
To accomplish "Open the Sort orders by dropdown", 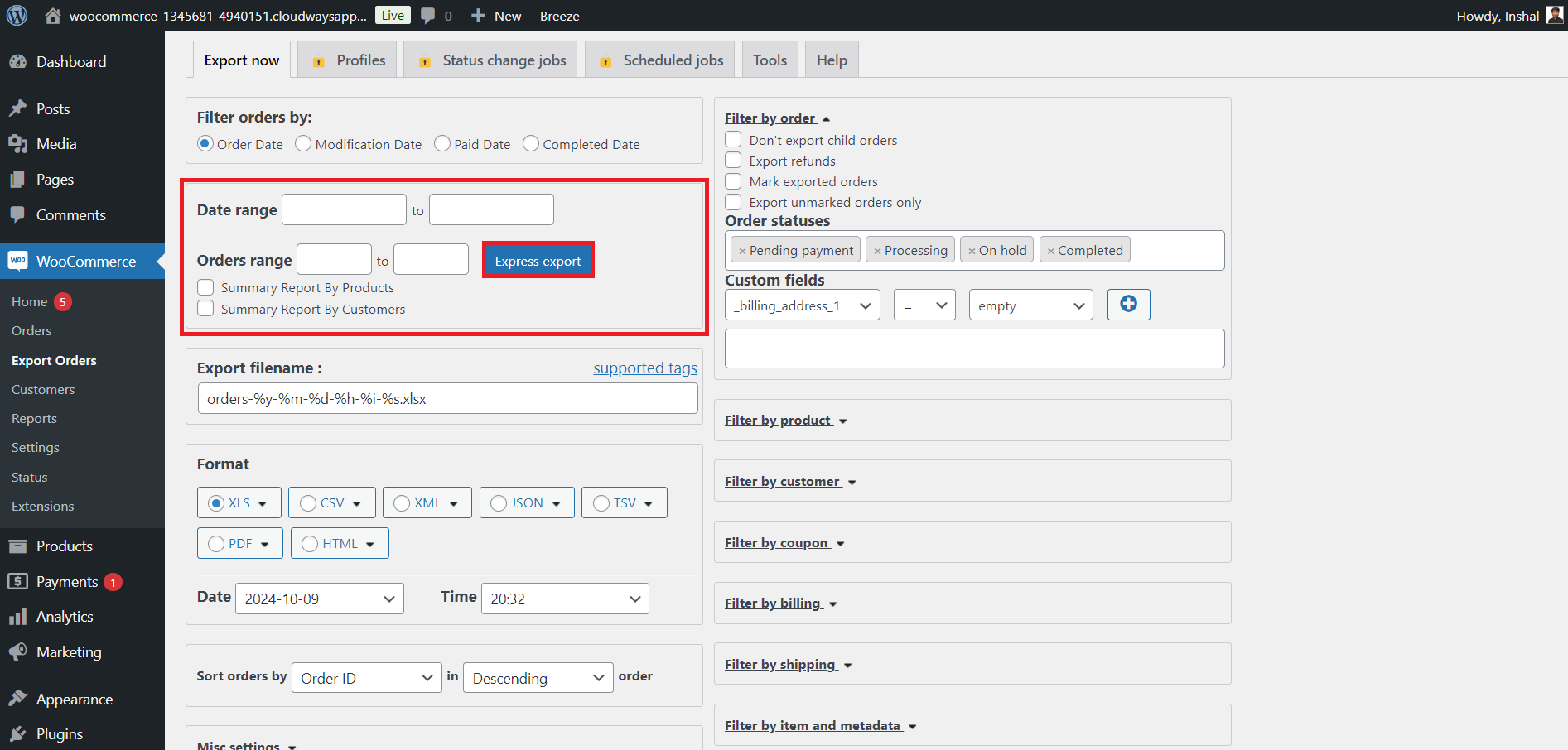I will tap(366, 677).
